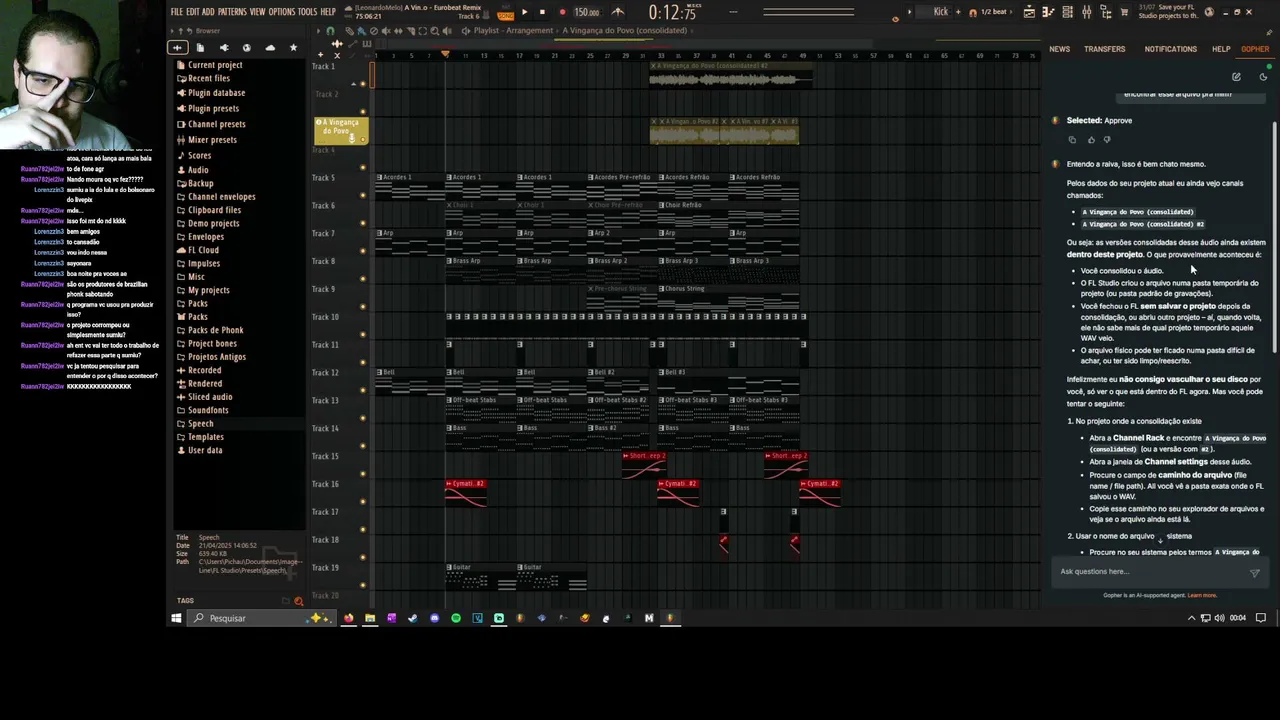Click the red record button
1280x720 pixels.
tap(562, 12)
